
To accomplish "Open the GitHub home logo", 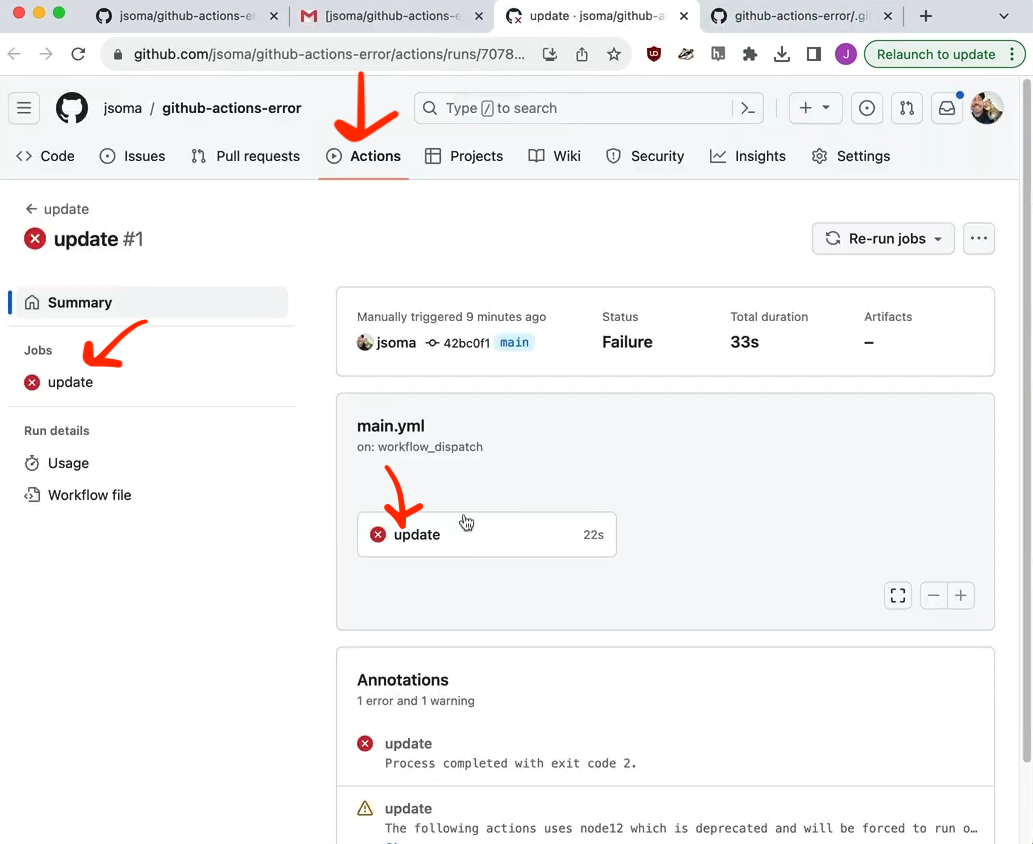I will coord(71,108).
